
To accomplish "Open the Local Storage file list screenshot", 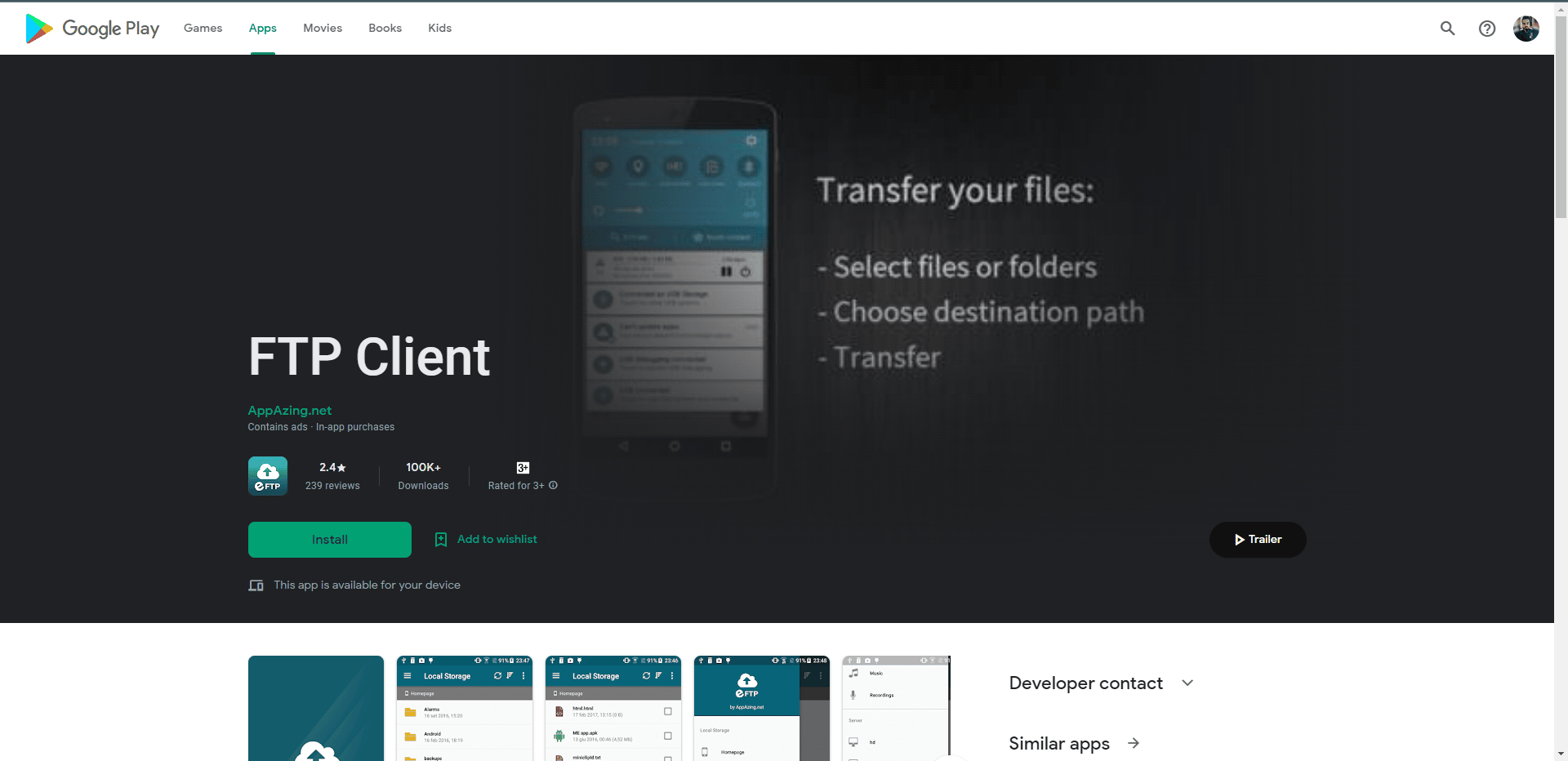I will click(x=613, y=709).
